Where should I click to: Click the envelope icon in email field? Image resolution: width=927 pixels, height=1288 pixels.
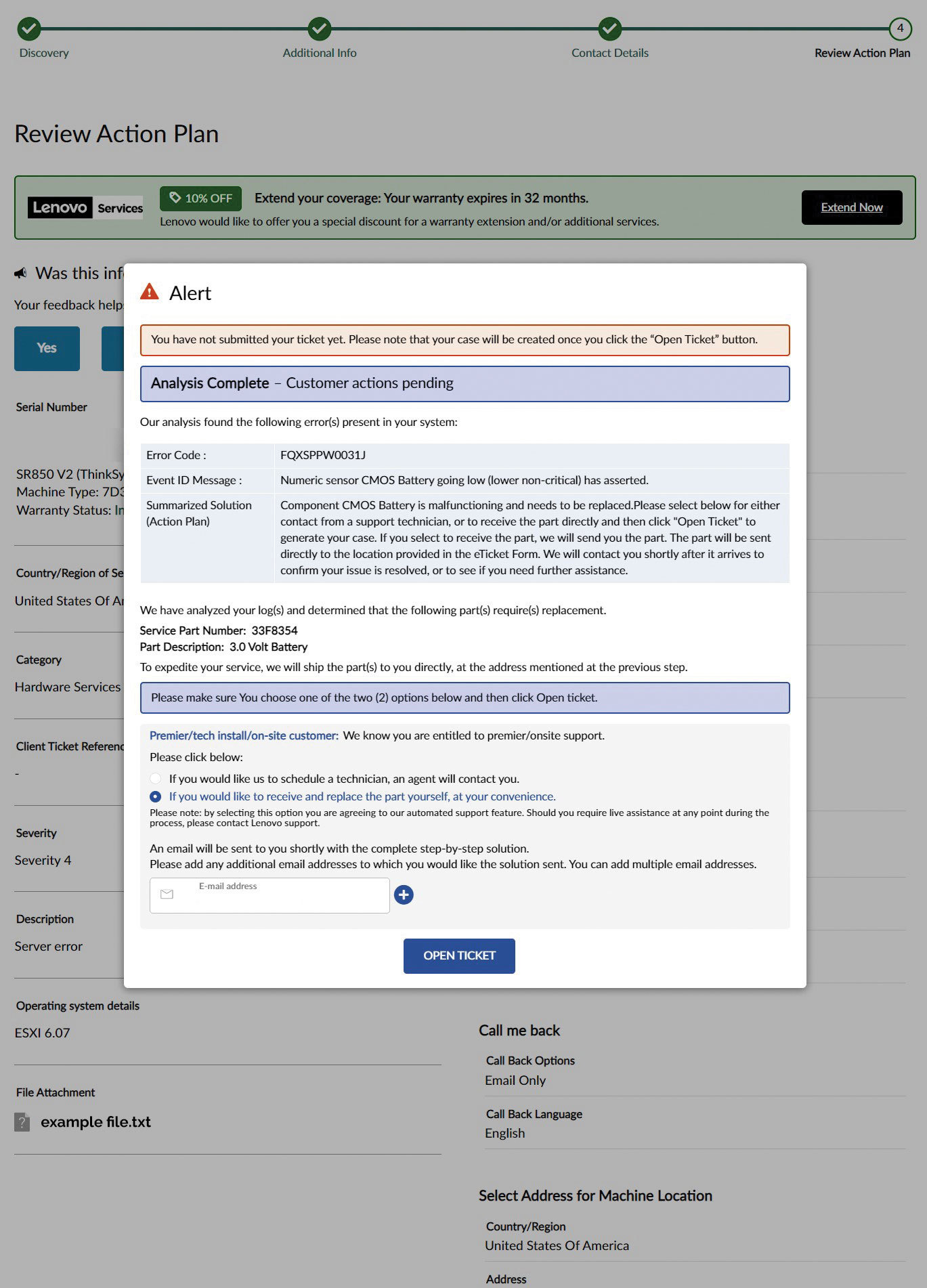(x=167, y=895)
